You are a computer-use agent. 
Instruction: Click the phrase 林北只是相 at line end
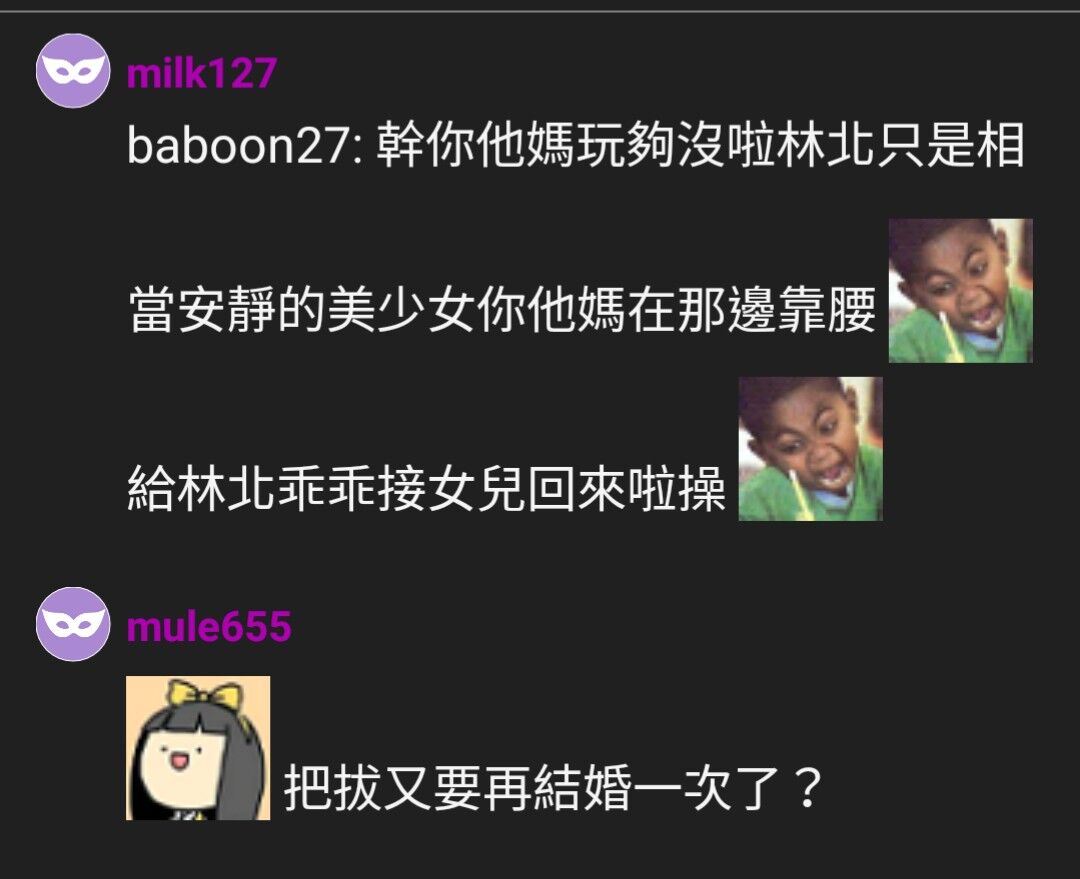coord(900,145)
